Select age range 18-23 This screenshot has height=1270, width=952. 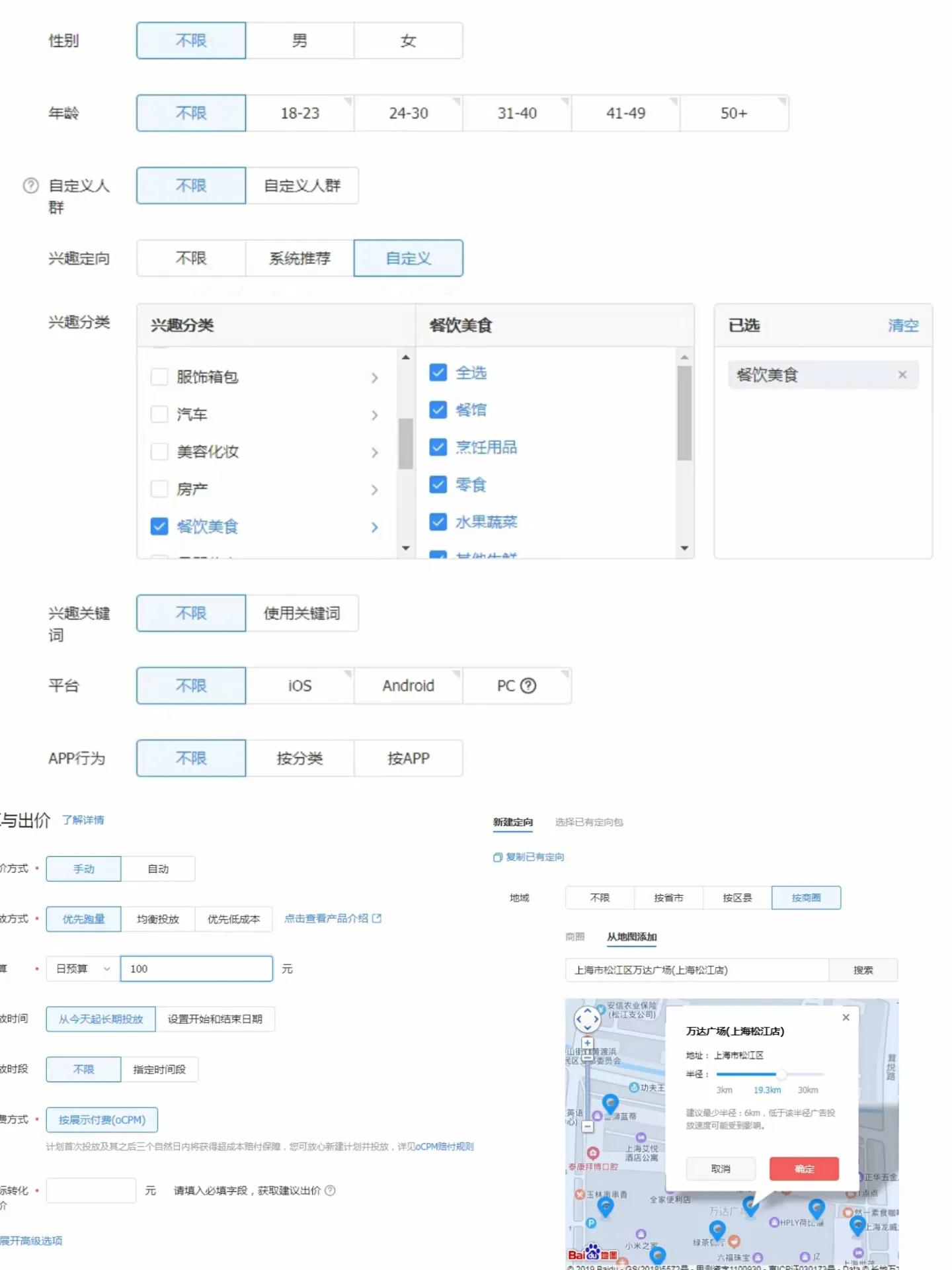(x=300, y=113)
